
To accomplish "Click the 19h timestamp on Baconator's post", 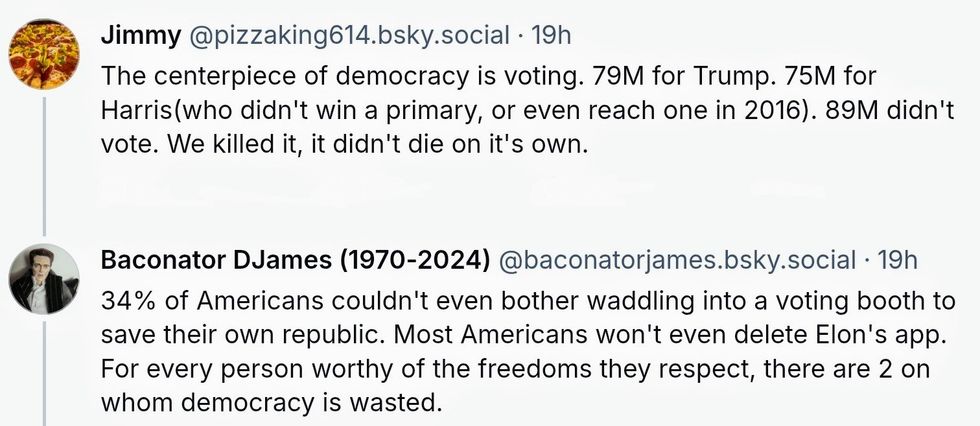I will pyautogui.click(x=896, y=260).
